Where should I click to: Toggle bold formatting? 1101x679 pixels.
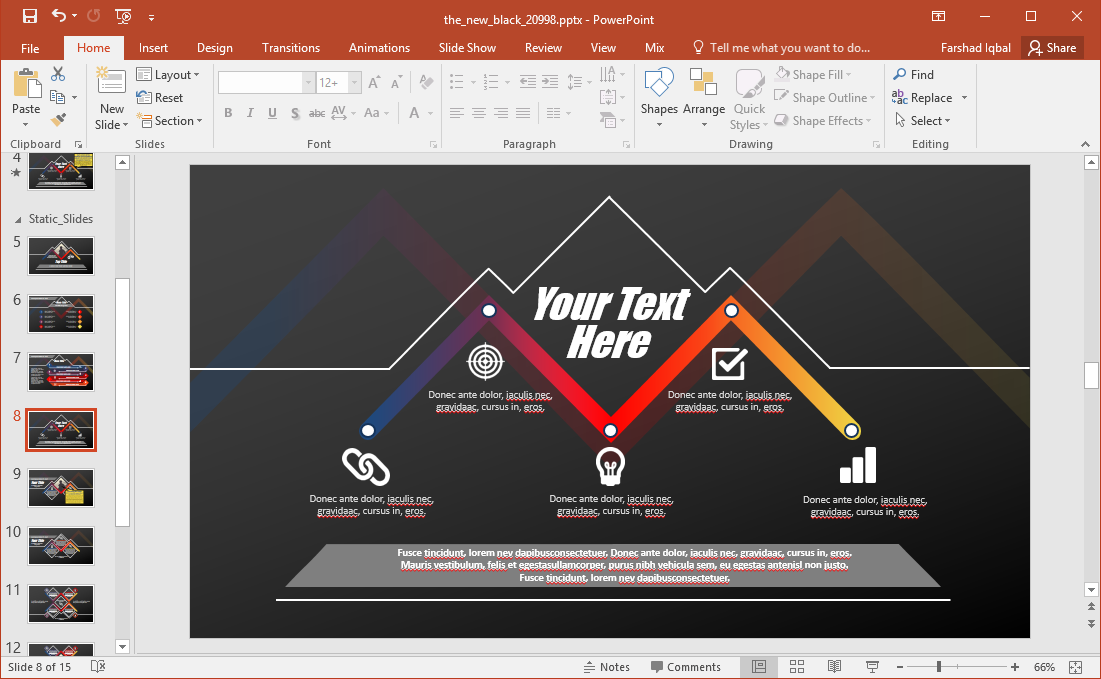228,113
